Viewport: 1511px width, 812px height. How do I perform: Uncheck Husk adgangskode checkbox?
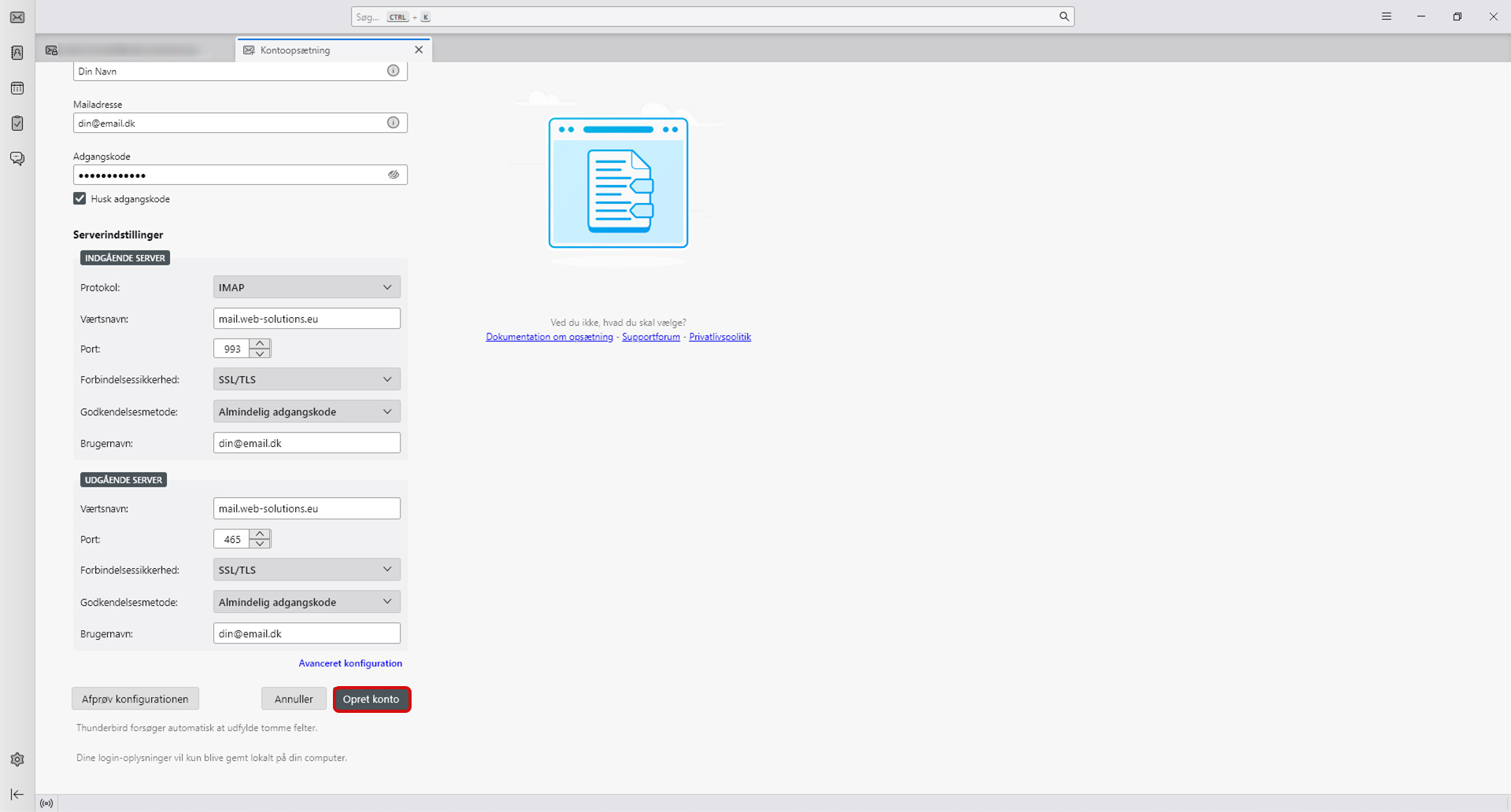(x=79, y=199)
